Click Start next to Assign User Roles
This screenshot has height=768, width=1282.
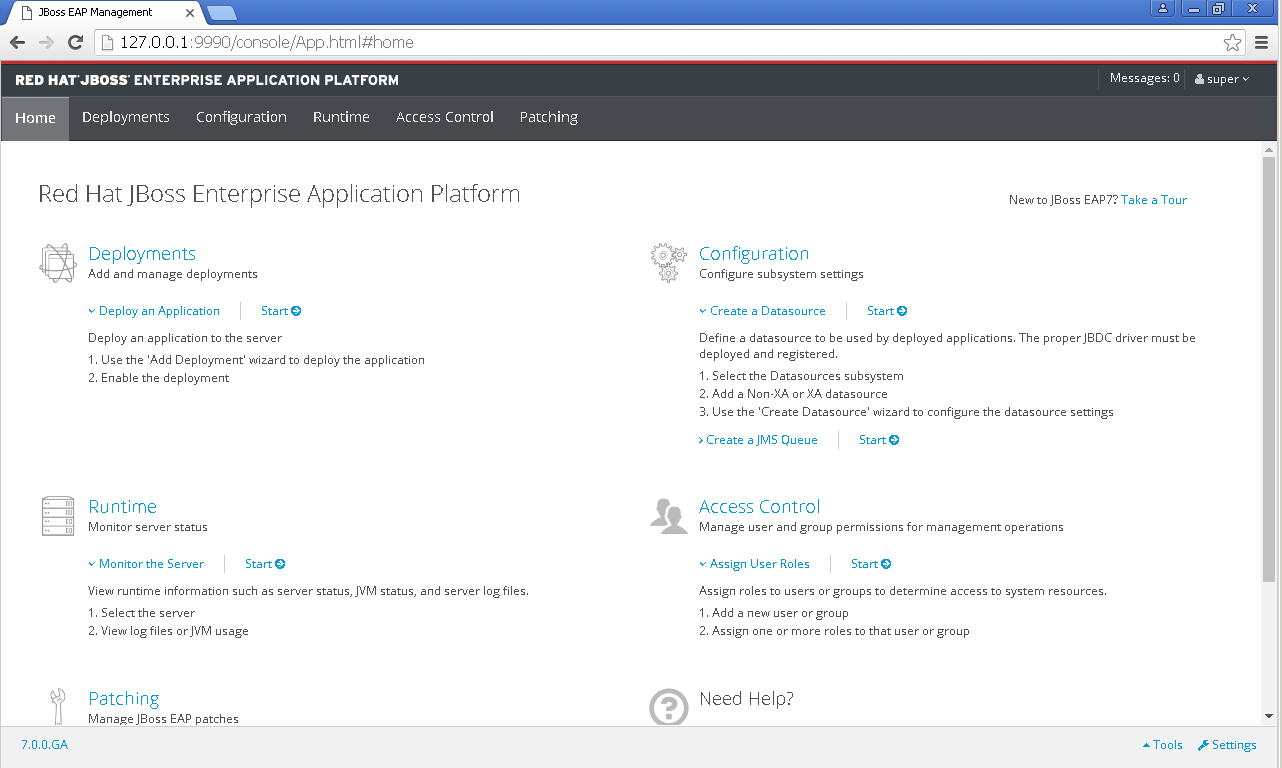tap(871, 564)
